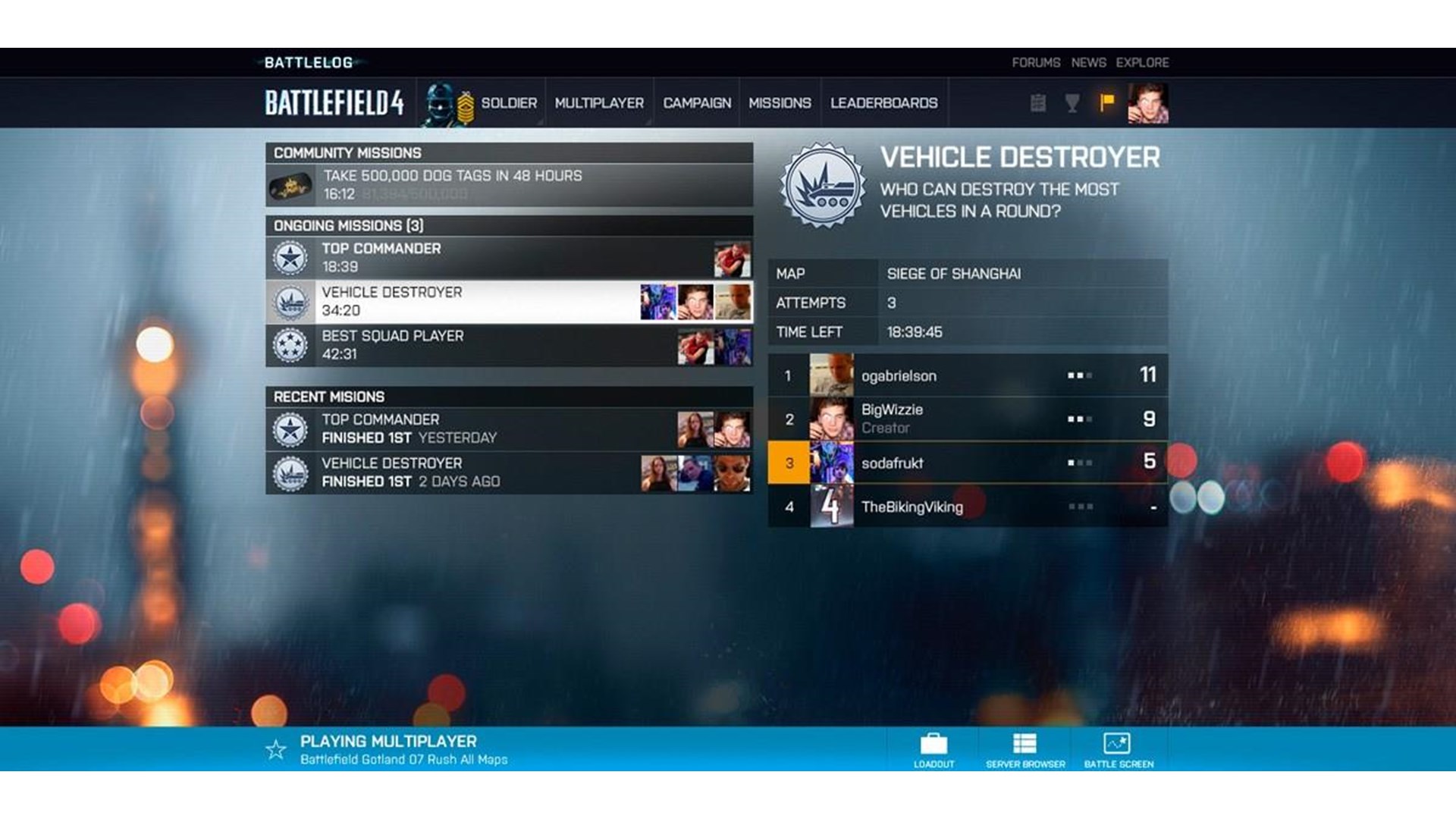The image size is (1456, 819).
Task: Click the Siege of Shanghai map value
Action: pyautogui.click(x=954, y=274)
